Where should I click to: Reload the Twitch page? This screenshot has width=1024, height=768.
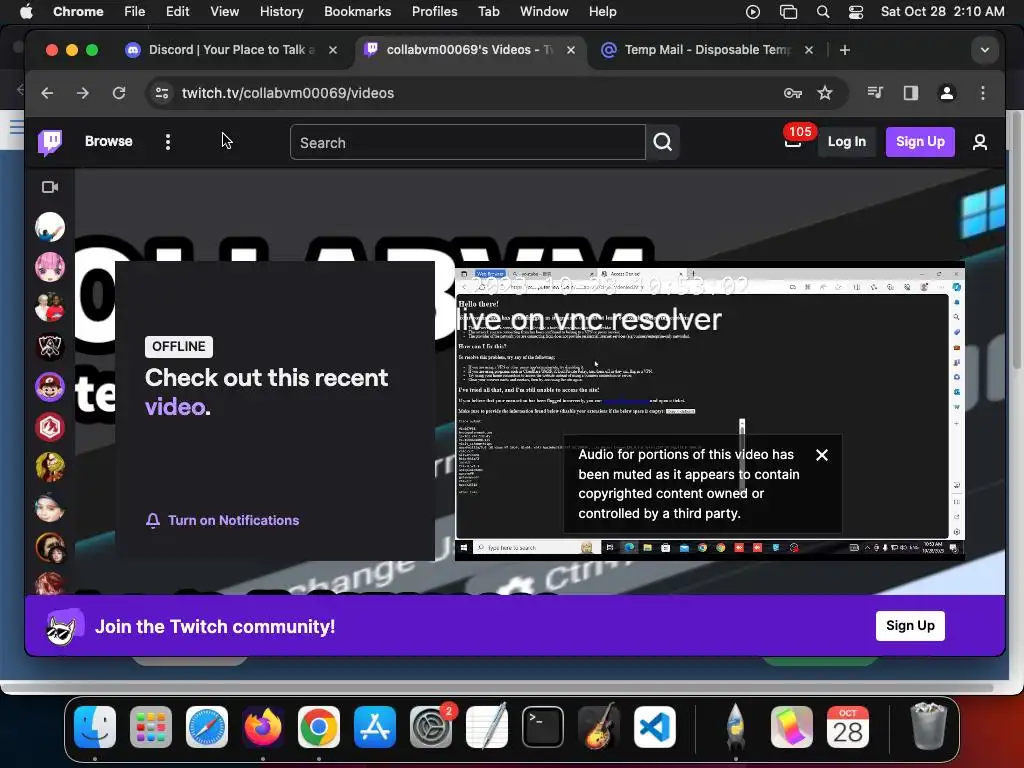click(119, 93)
